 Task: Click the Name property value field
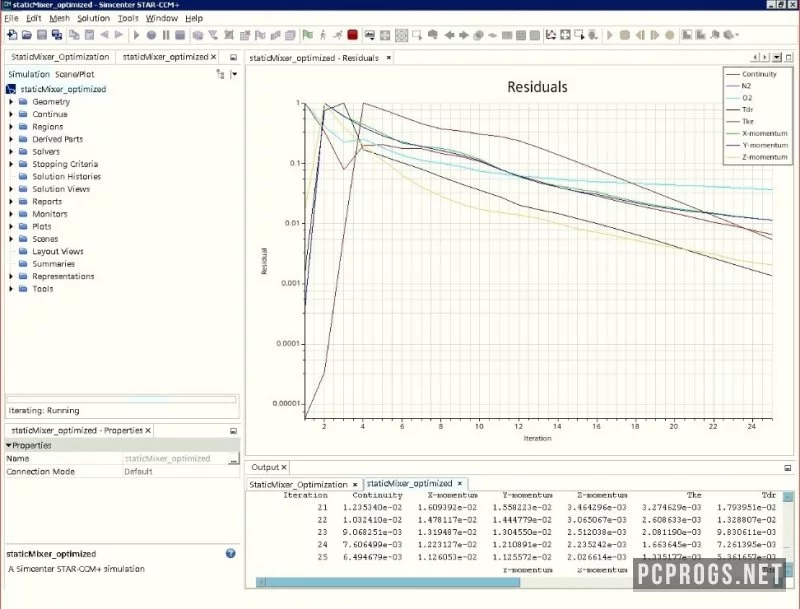[x=175, y=459]
